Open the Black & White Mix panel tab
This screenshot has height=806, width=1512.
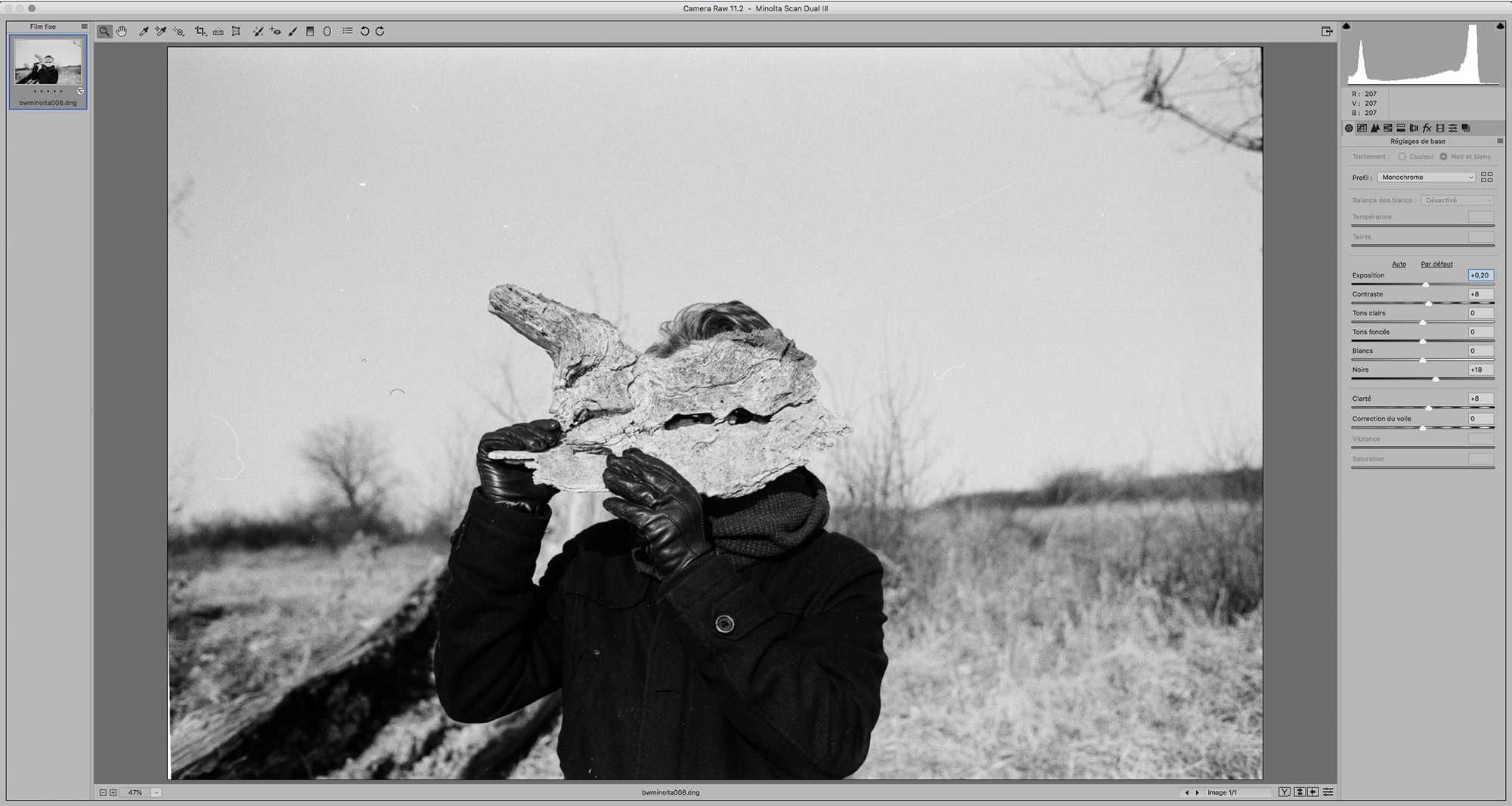pos(1388,128)
